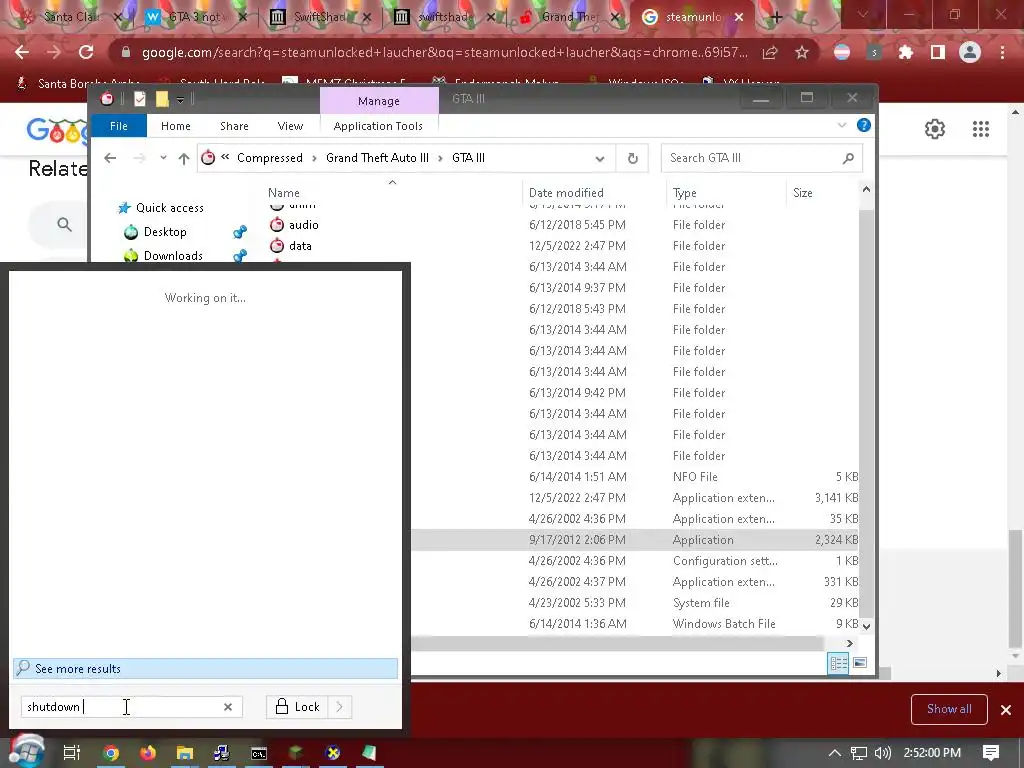Launch Google Chrome from the taskbar
The image size is (1024, 768).
point(111,753)
